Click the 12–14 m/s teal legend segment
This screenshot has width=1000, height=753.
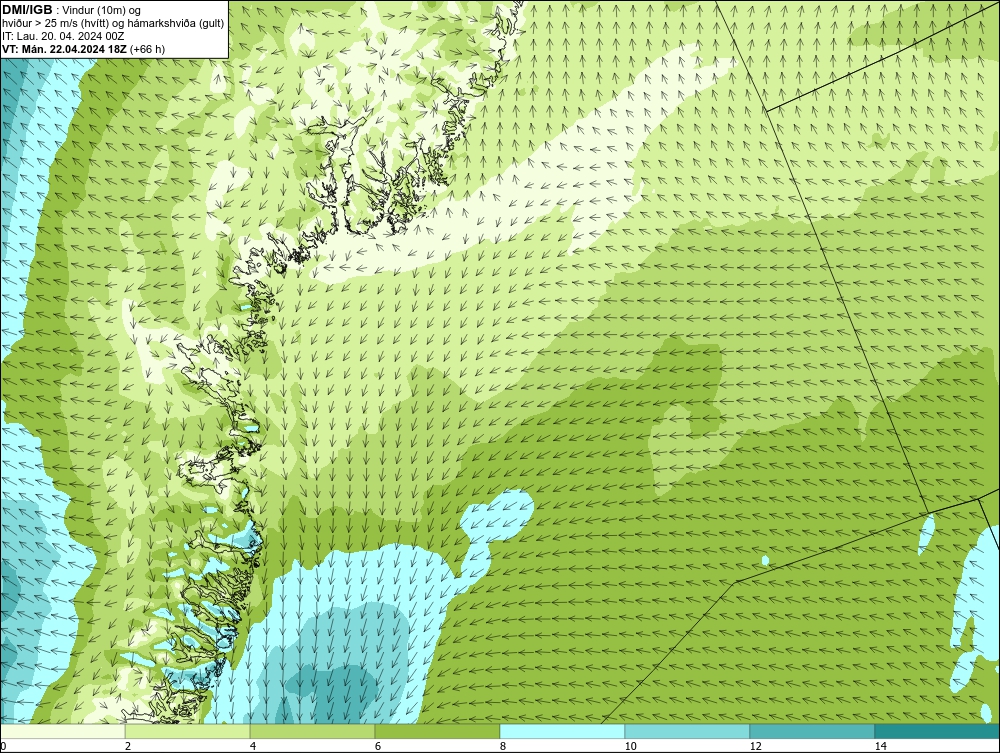(812, 731)
